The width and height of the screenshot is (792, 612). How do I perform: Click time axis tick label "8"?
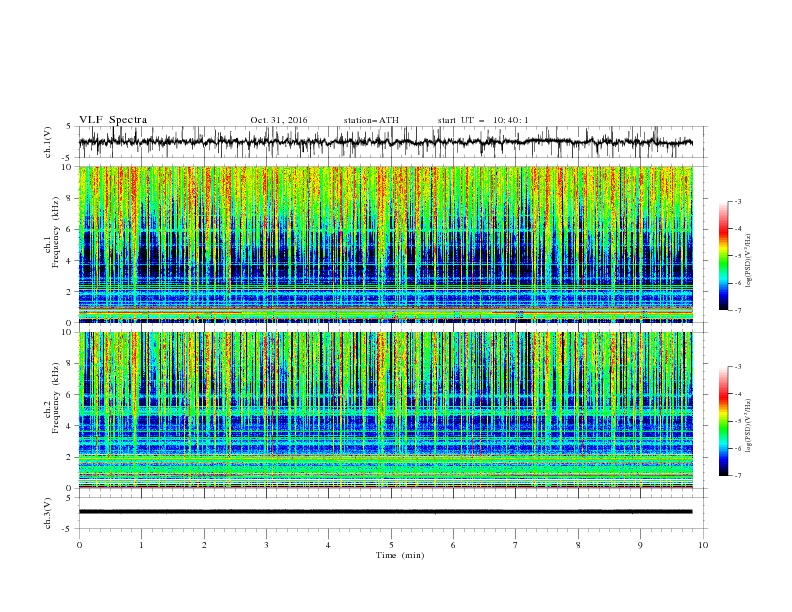click(578, 545)
